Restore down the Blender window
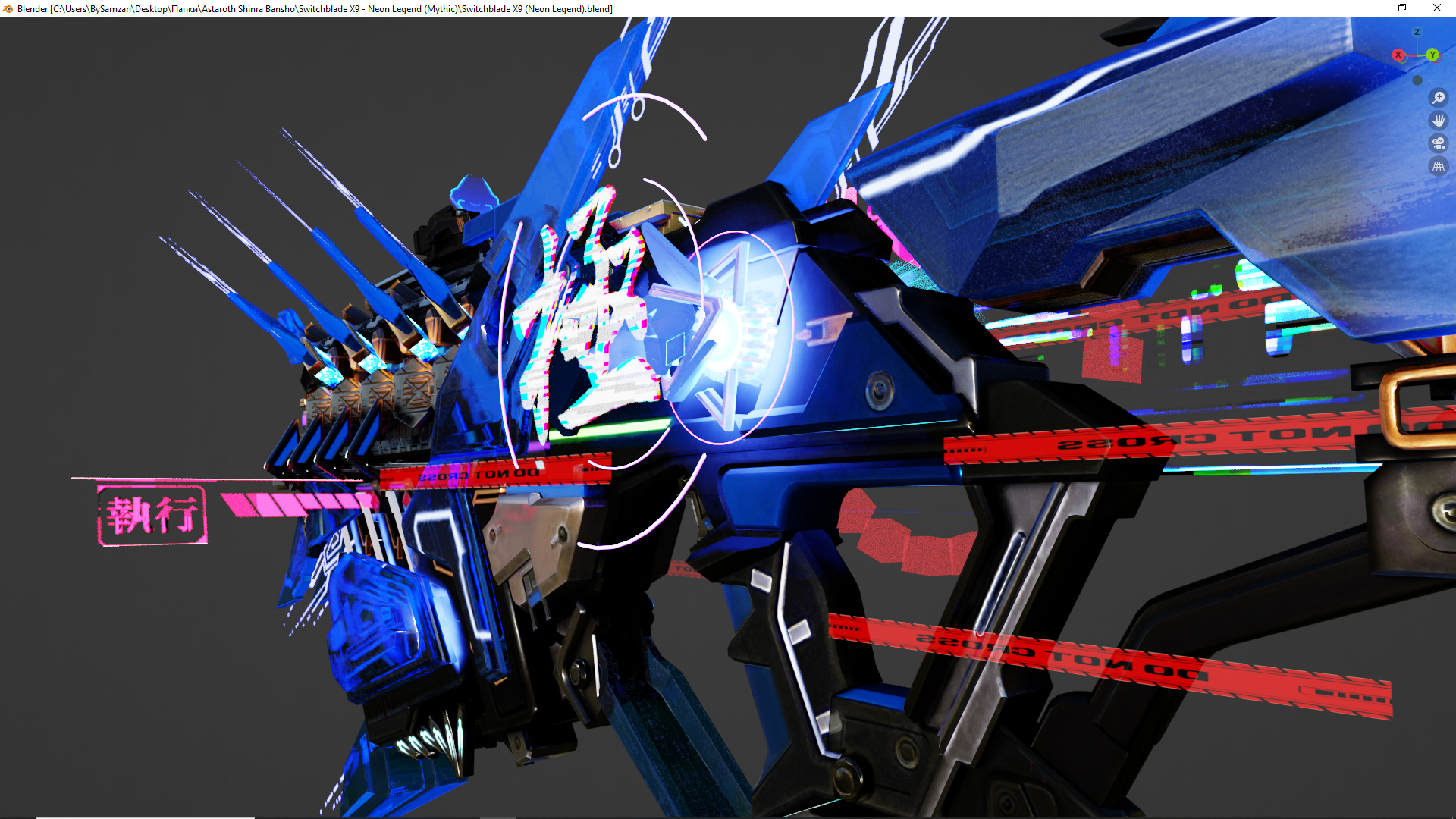Screen dimensions: 1456x819 1402,8
